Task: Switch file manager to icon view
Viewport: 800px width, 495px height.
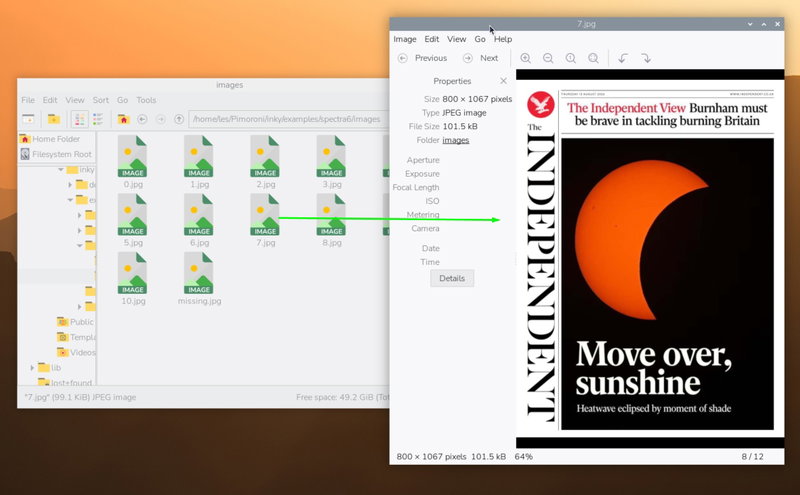Action: coord(80,119)
